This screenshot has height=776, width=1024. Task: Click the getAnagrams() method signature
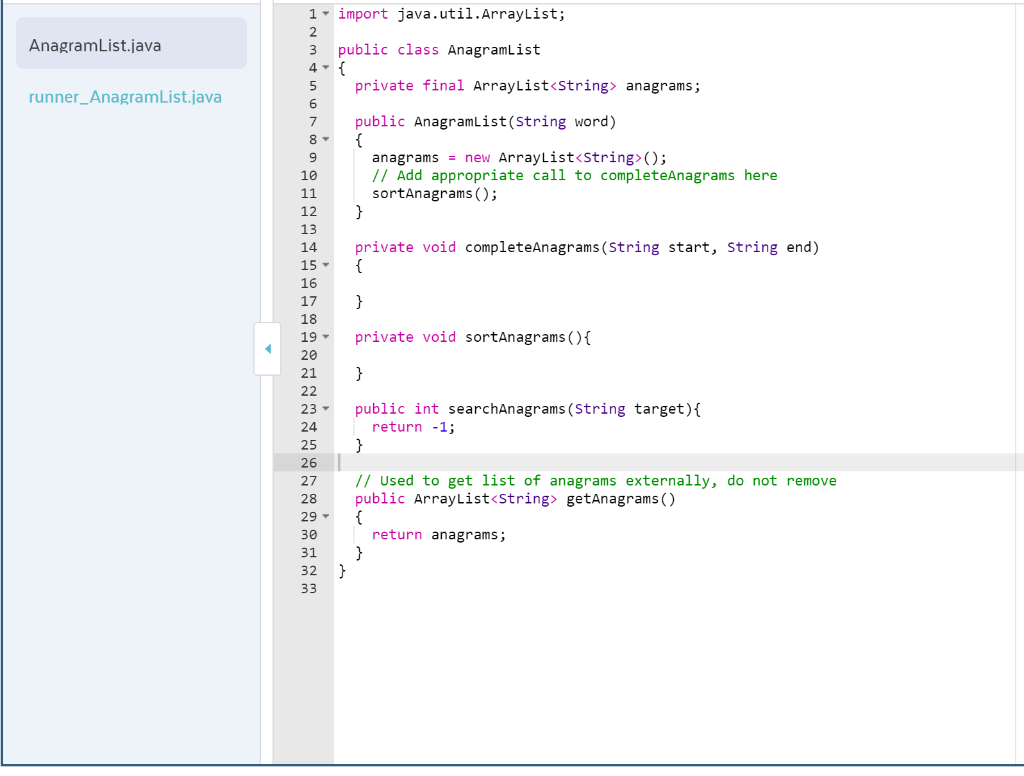click(x=515, y=499)
